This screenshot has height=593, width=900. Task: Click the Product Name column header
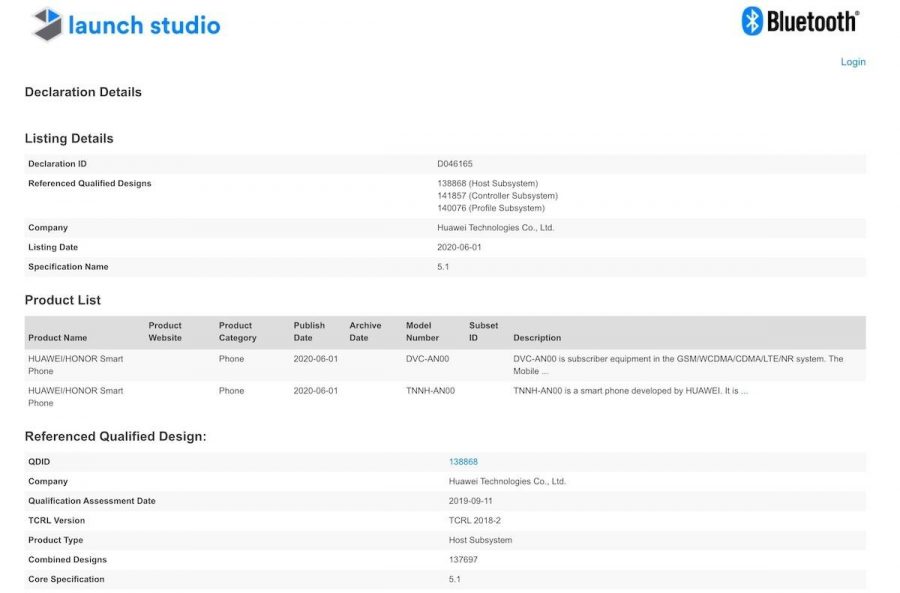(x=57, y=338)
